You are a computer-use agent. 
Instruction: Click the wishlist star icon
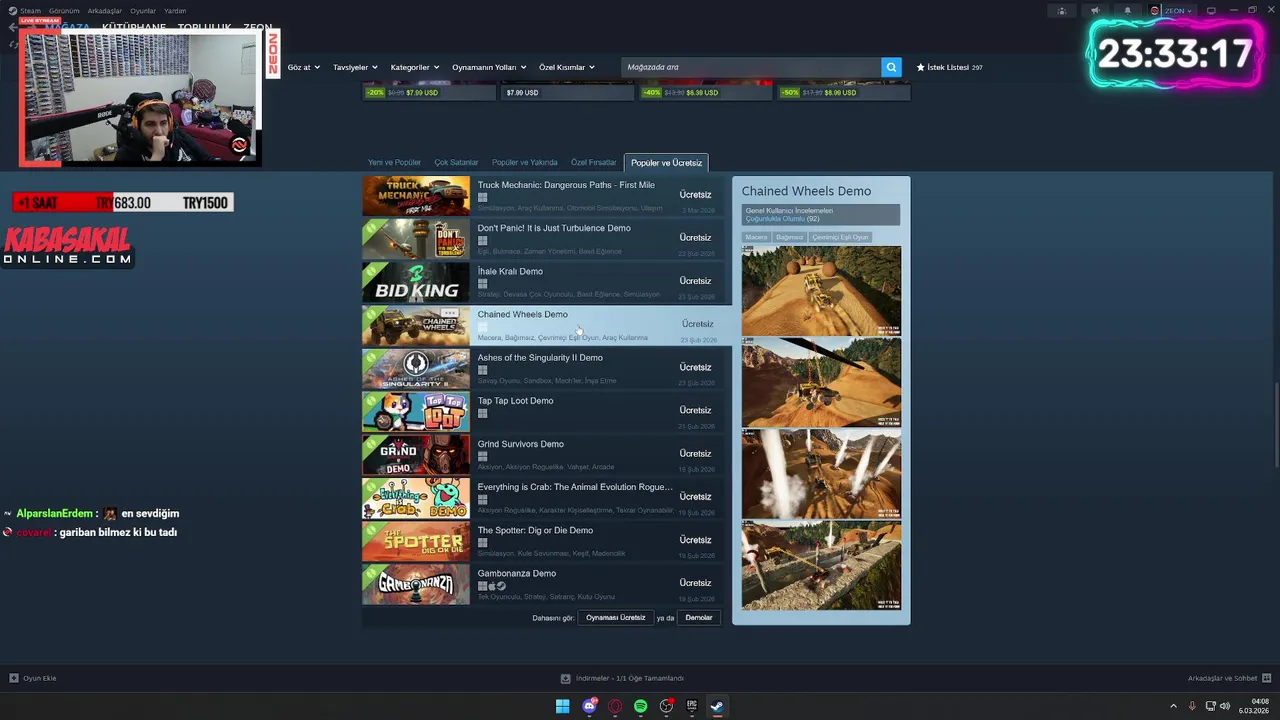921,67
